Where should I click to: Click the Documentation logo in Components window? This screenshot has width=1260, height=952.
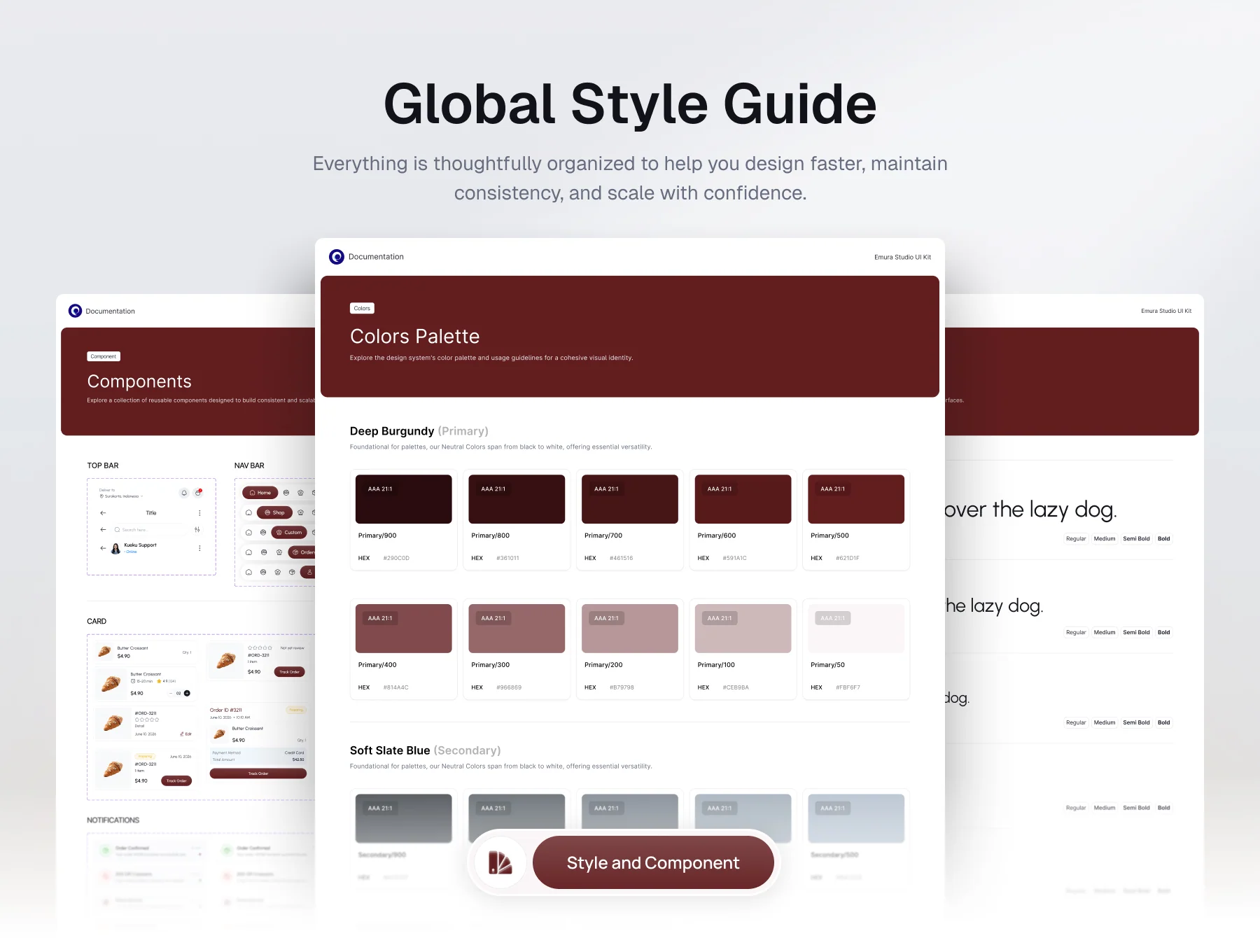click(x=75, y=311)
